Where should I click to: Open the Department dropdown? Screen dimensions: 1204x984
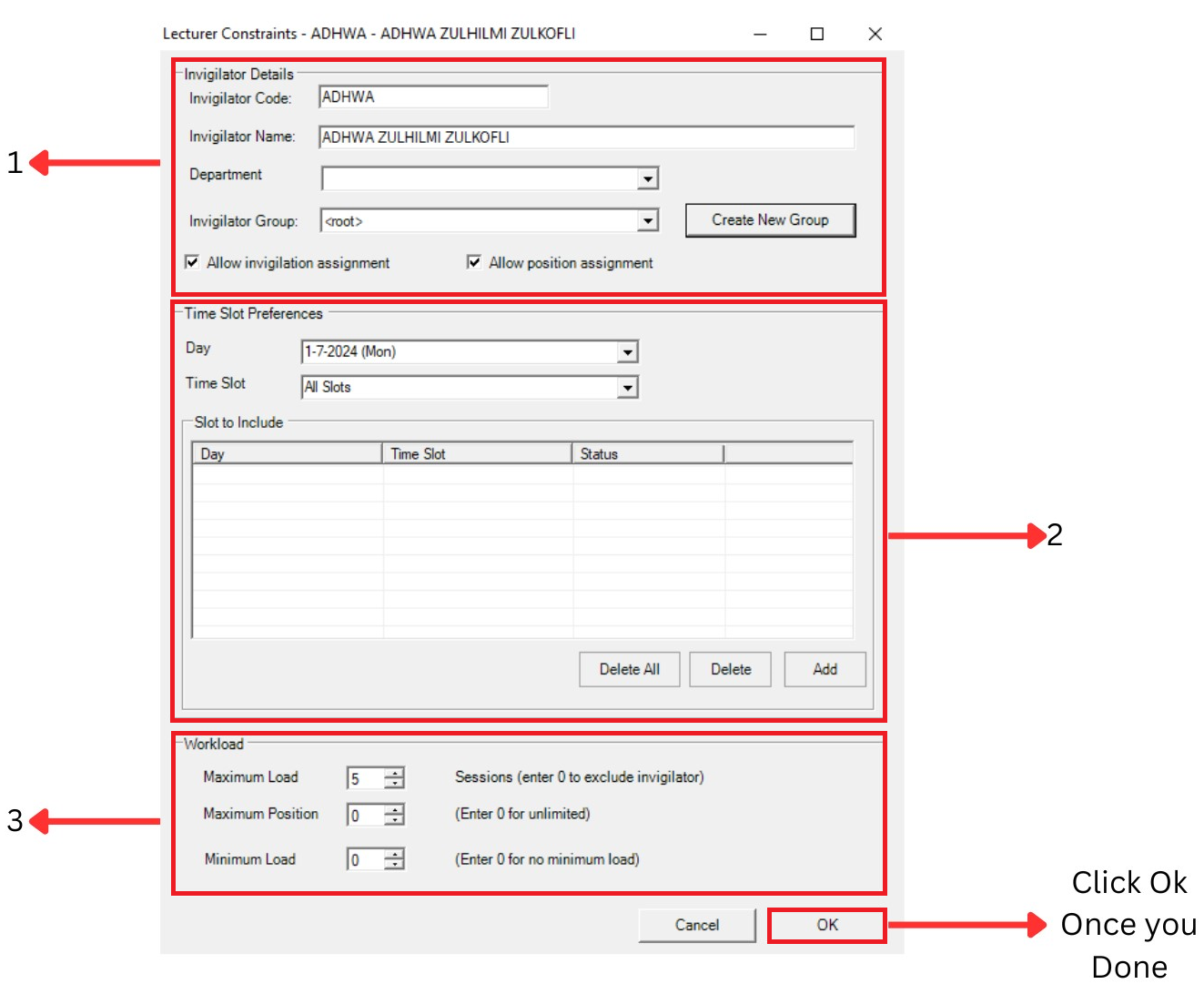[x=647, y=178]
